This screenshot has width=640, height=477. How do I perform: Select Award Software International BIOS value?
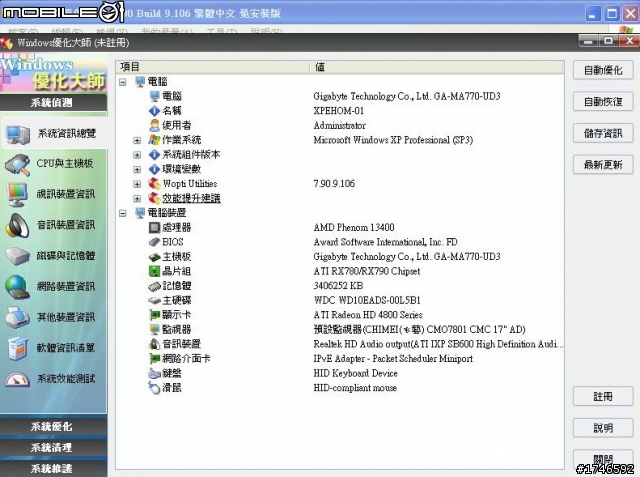[x=385, y=242]
